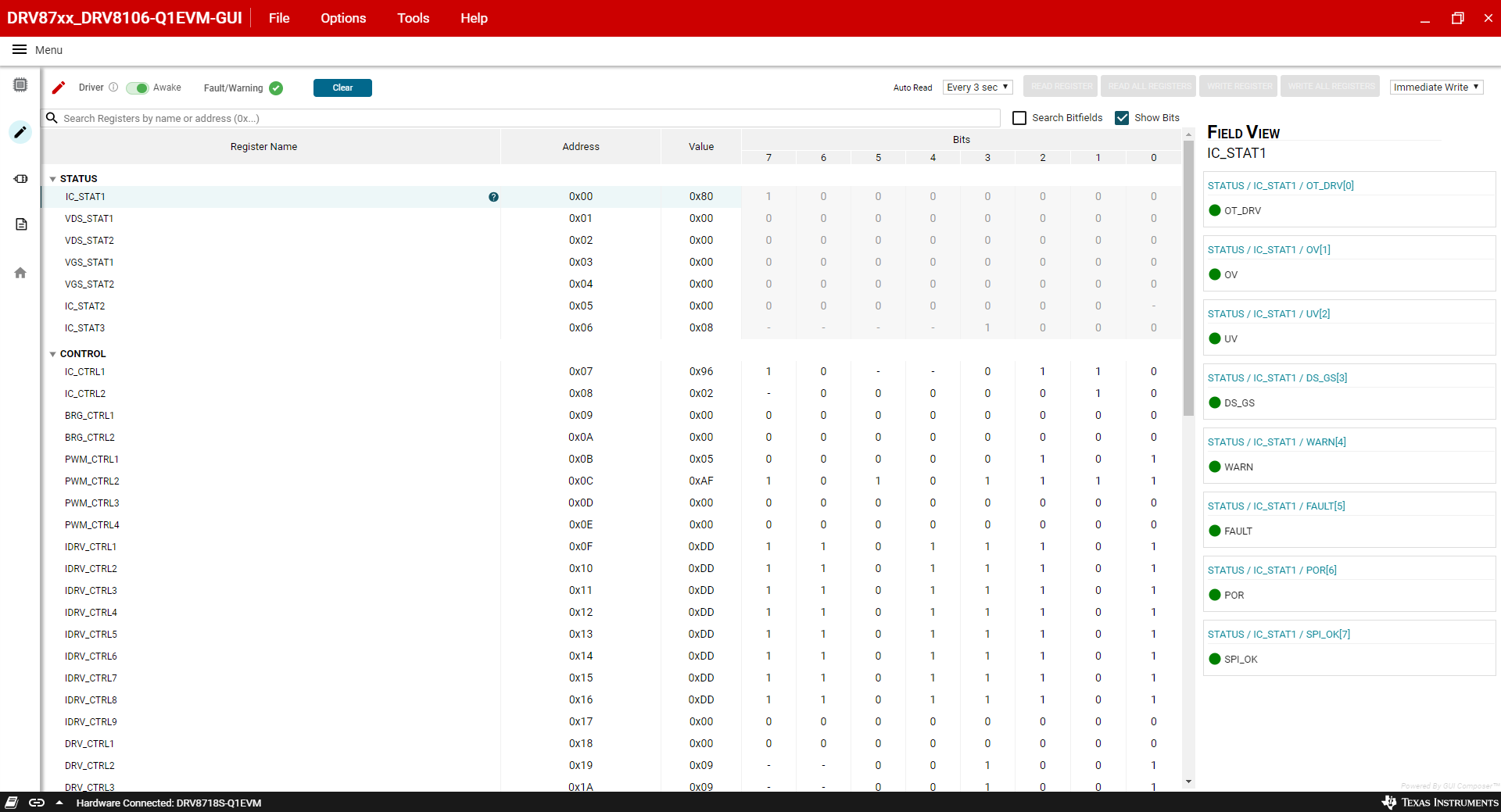Click the status bar console icon

click(x=12, y=803)
